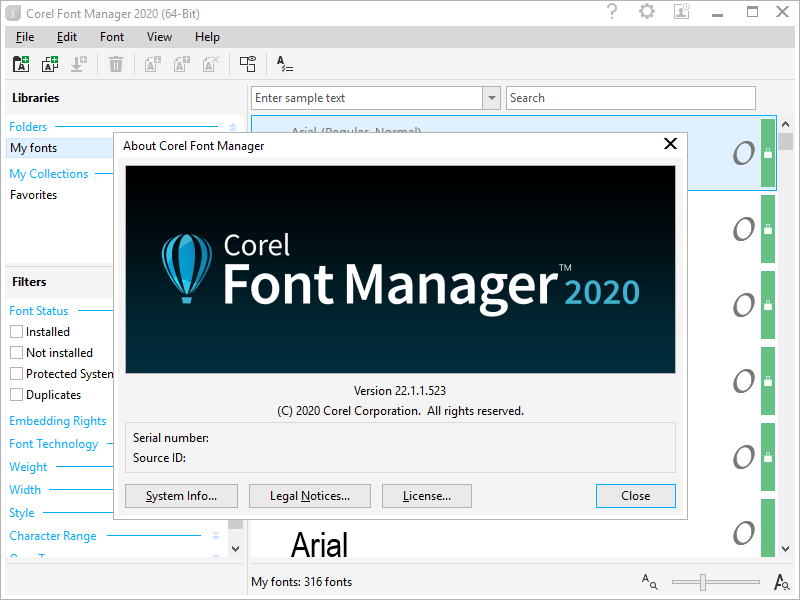The width and height of the screenshot is (800, 600).
Task: Open the View menu
Action: coord(159,37)
